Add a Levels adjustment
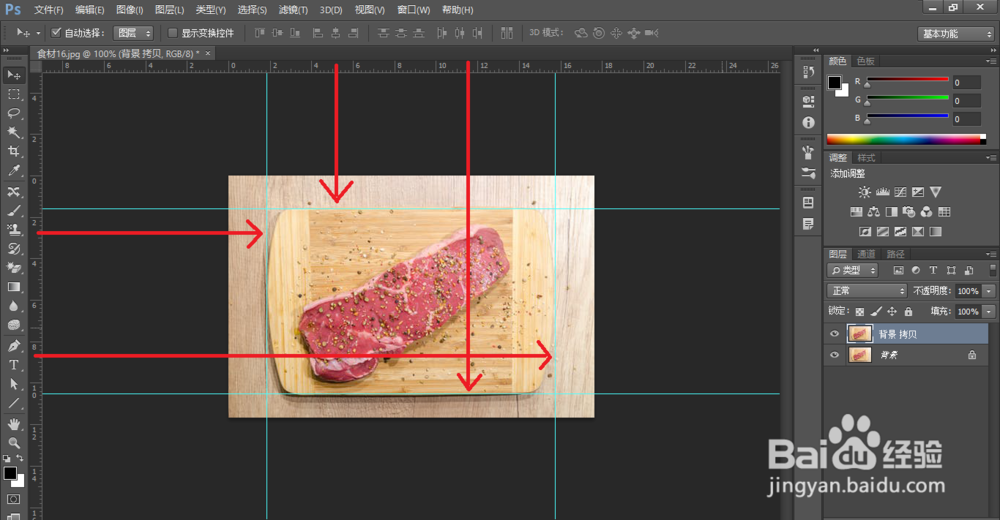 tap(883, 192)
